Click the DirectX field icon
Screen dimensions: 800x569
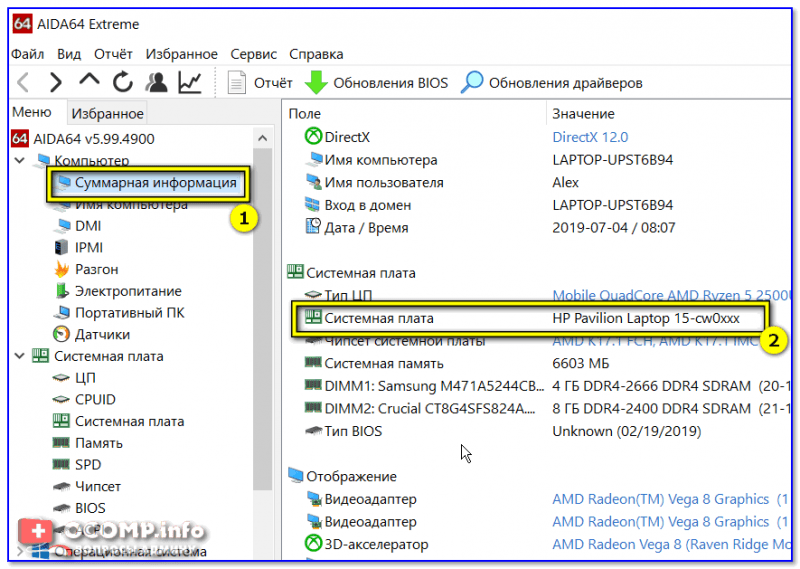313,136
